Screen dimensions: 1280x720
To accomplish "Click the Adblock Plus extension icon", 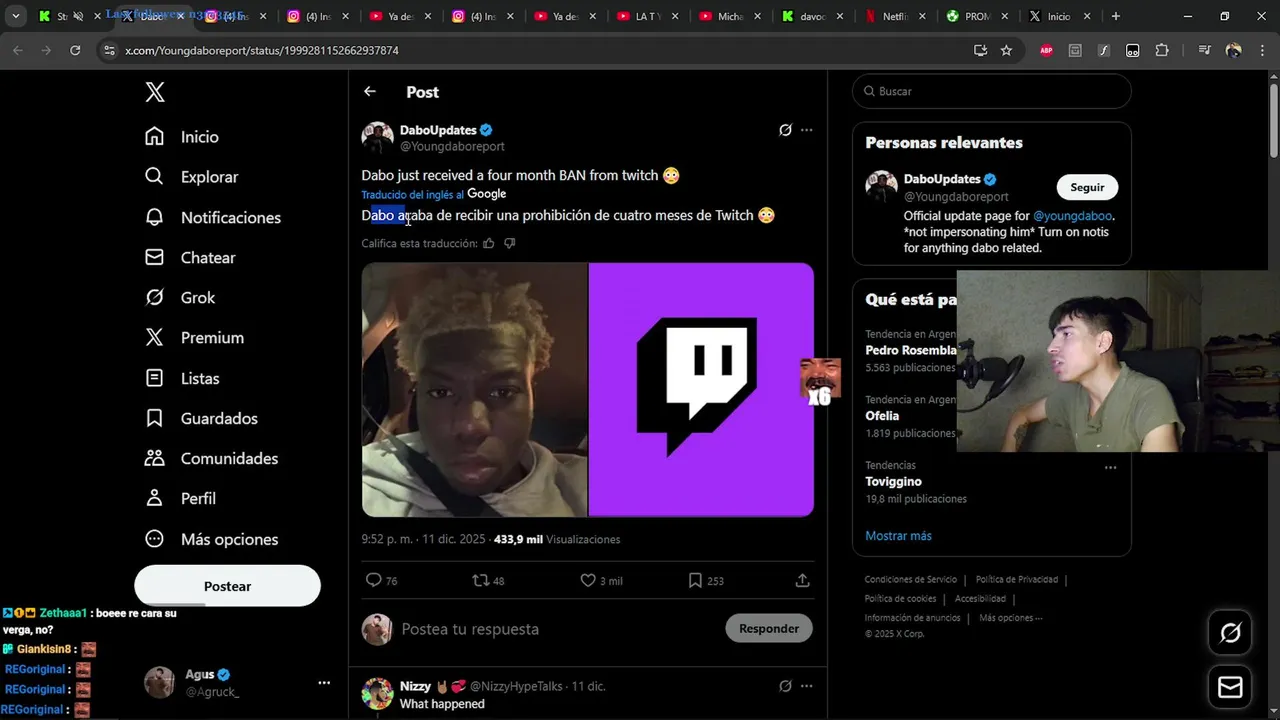I will pos(1046,50).
